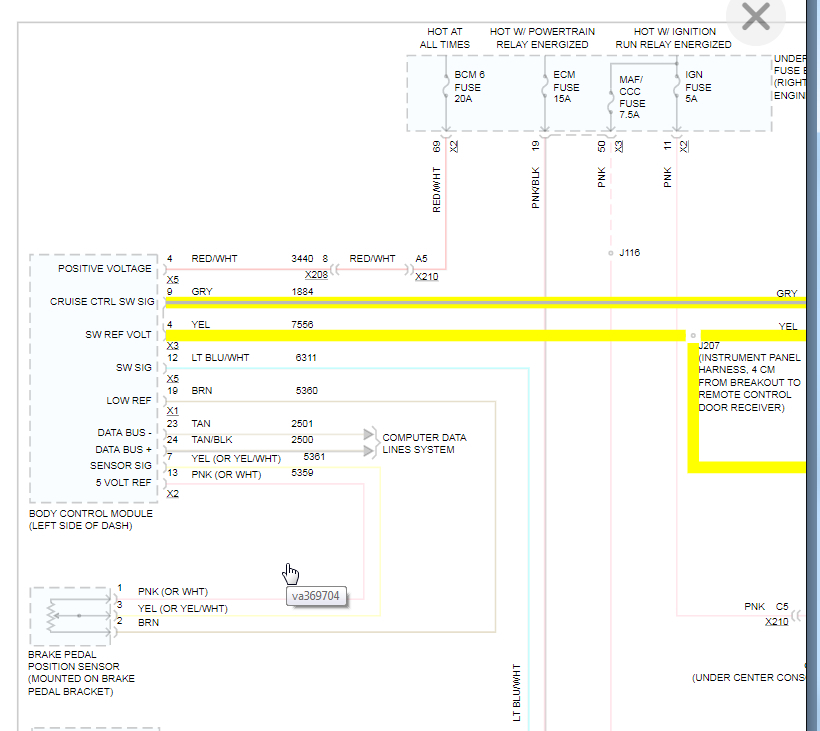Open the X210 link below PNK C5
This screenshot has height=731, width=820.
pyautogui.click(x=777, y=622)
